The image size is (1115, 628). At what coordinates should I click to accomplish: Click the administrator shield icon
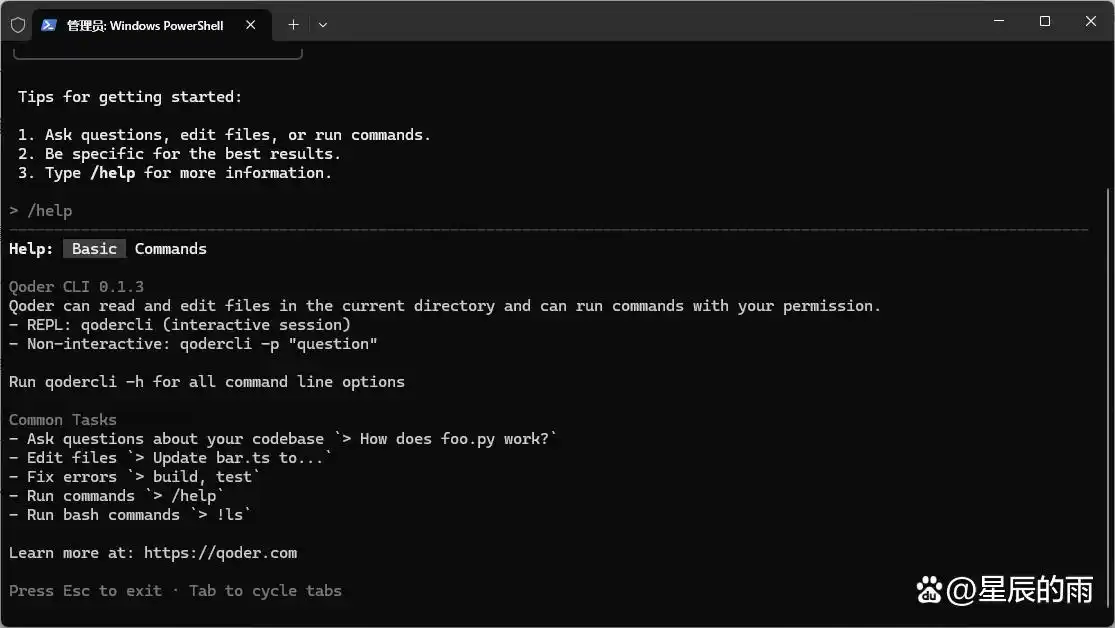coord(18,25)
